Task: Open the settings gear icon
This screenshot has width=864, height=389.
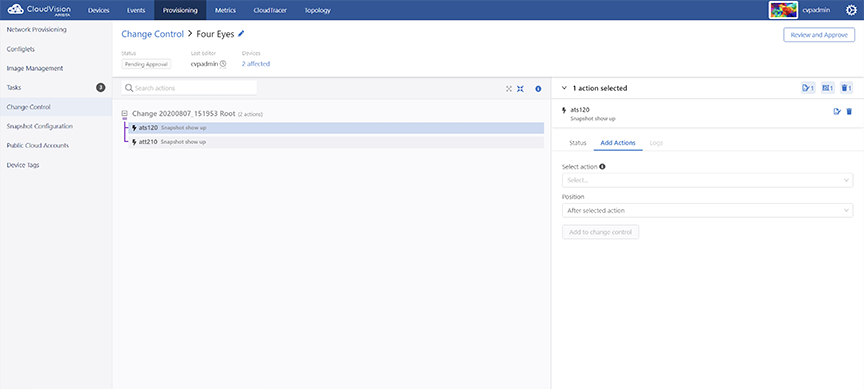Action: 851,10
